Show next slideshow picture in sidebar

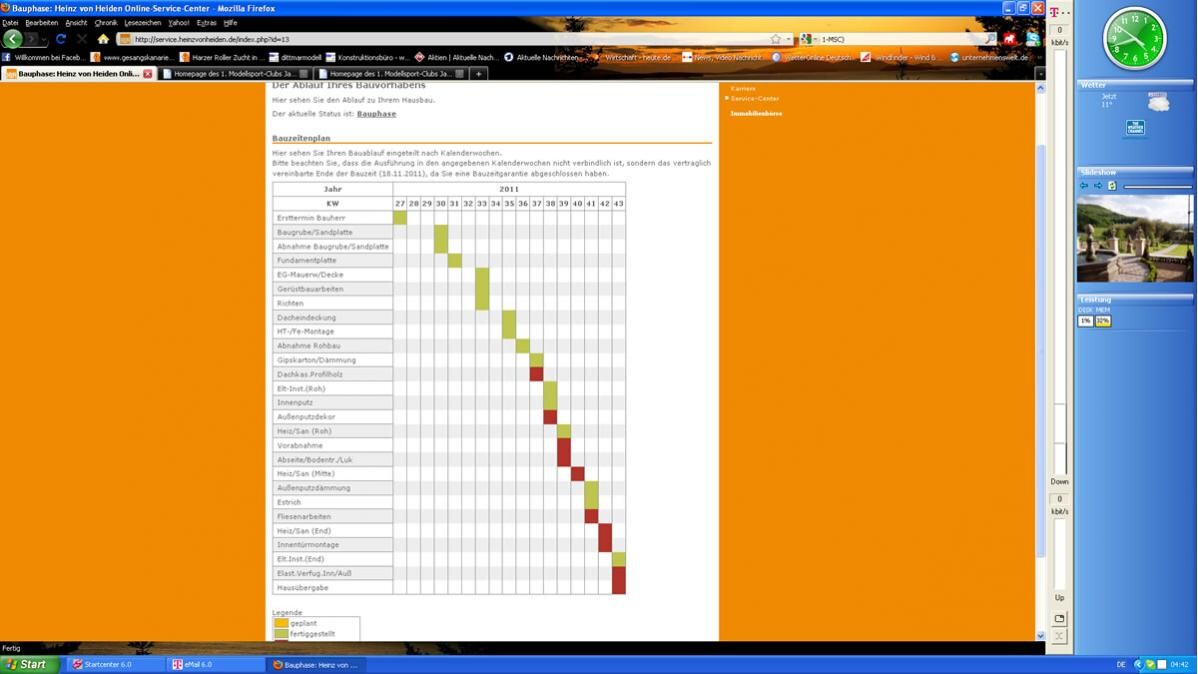[1097, 186]
